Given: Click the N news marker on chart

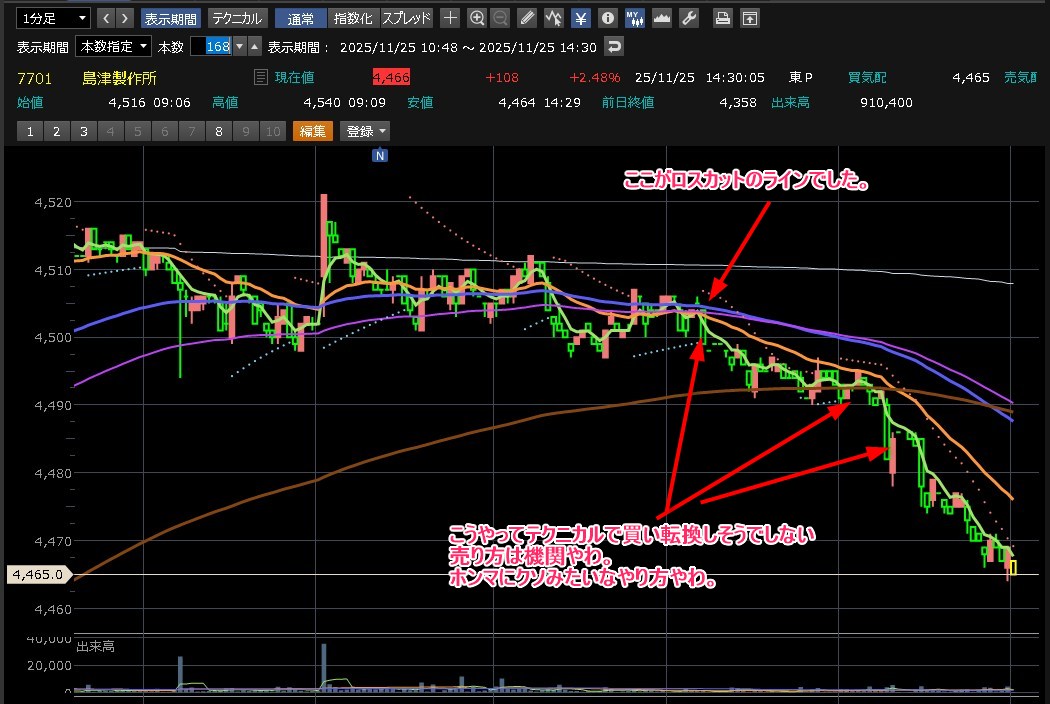Looking at the screenshot, I should (380, 155).
